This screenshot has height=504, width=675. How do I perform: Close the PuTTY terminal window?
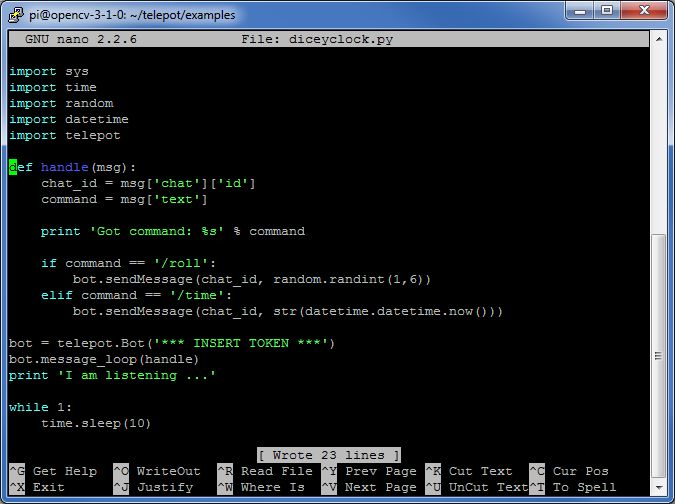(x=644, y=11)
